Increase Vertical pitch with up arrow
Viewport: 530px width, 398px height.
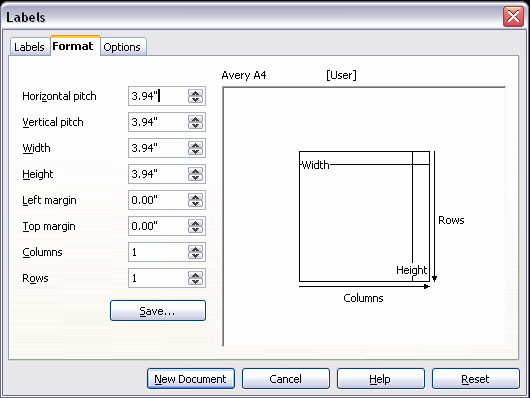pos(195,119)
